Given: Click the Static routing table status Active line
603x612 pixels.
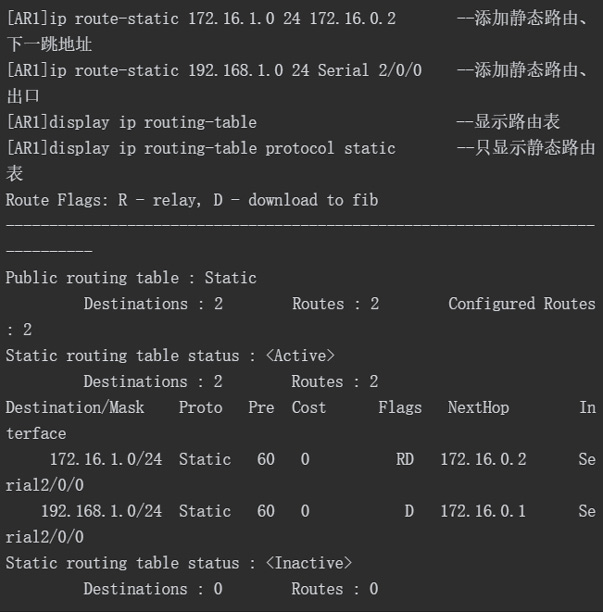Looking at the screenshot, I should click(x=170, y=356).
